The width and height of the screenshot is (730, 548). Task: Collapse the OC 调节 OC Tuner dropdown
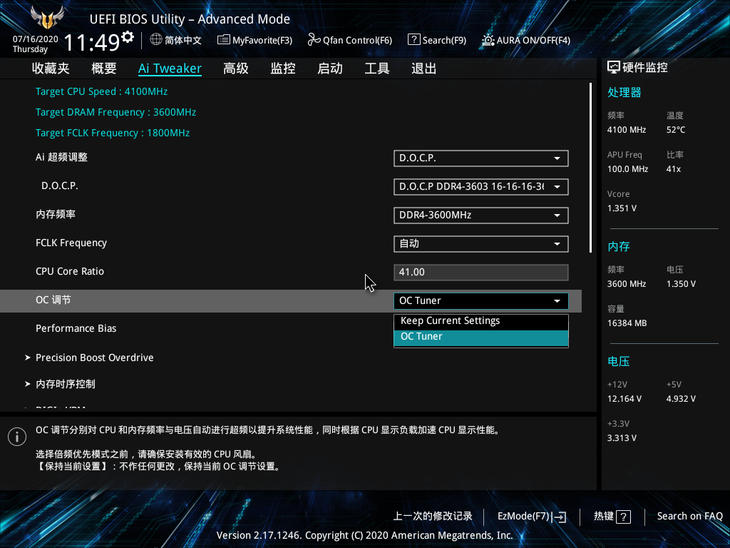pyautogui.click(x=481, y=301)
